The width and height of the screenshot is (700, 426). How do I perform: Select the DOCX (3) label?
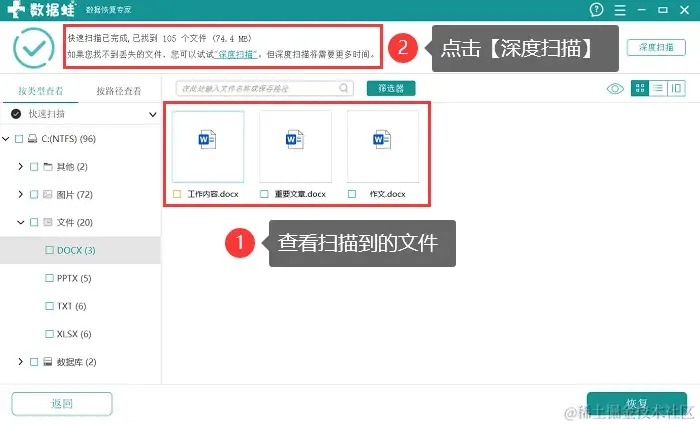76,250
